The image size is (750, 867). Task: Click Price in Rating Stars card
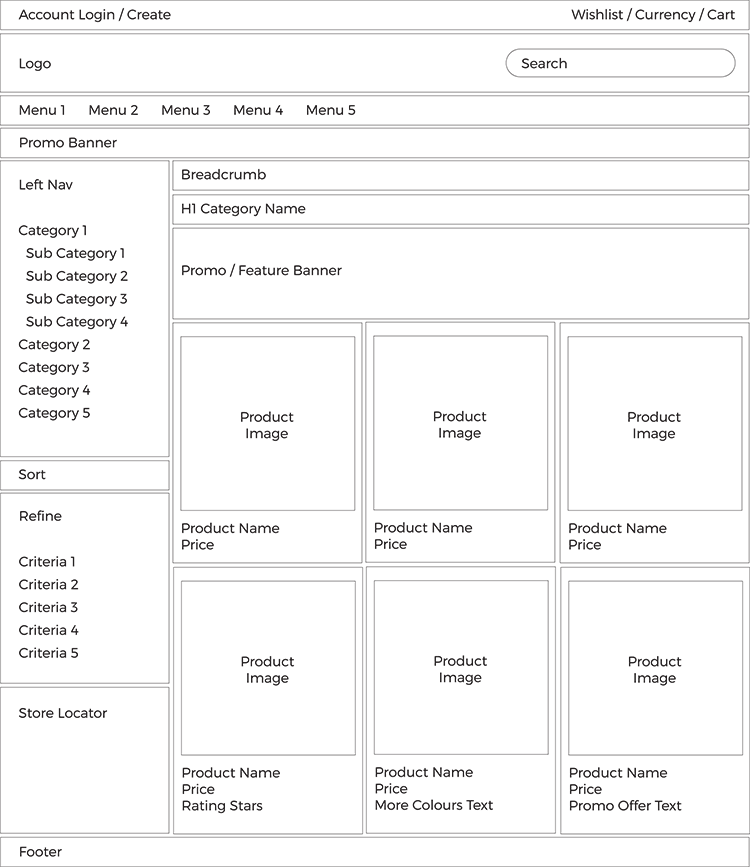198,790
